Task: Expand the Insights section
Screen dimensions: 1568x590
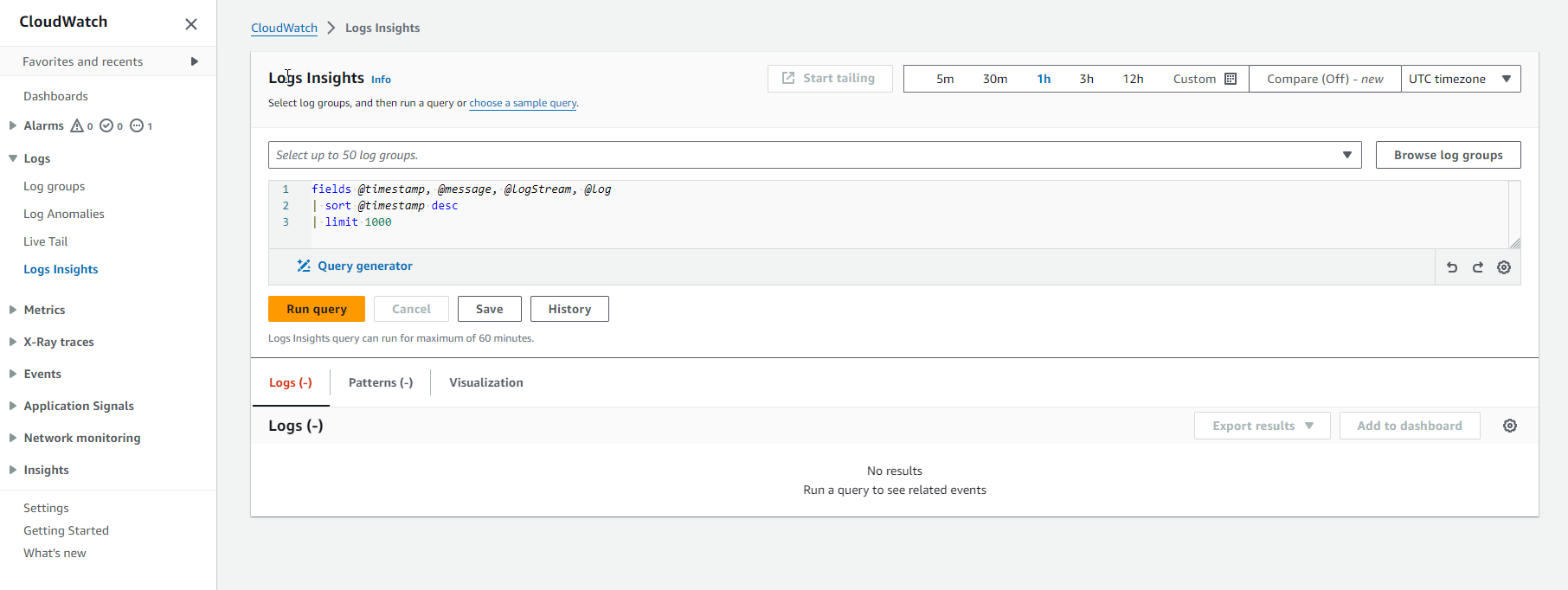Action: pyautogui.click(x=13, y=470)
